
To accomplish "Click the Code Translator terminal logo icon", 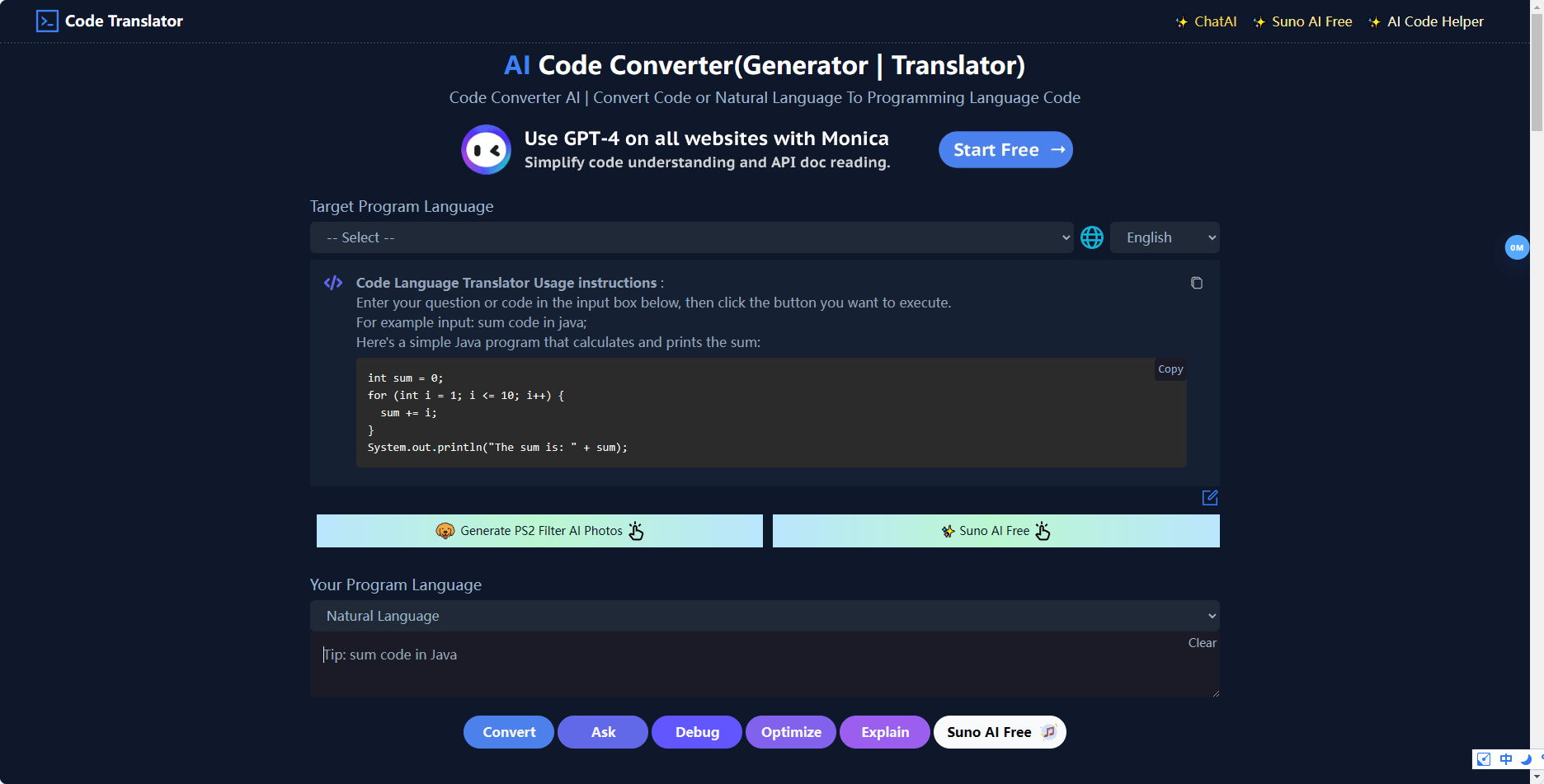I will click(x=47, y=21).
